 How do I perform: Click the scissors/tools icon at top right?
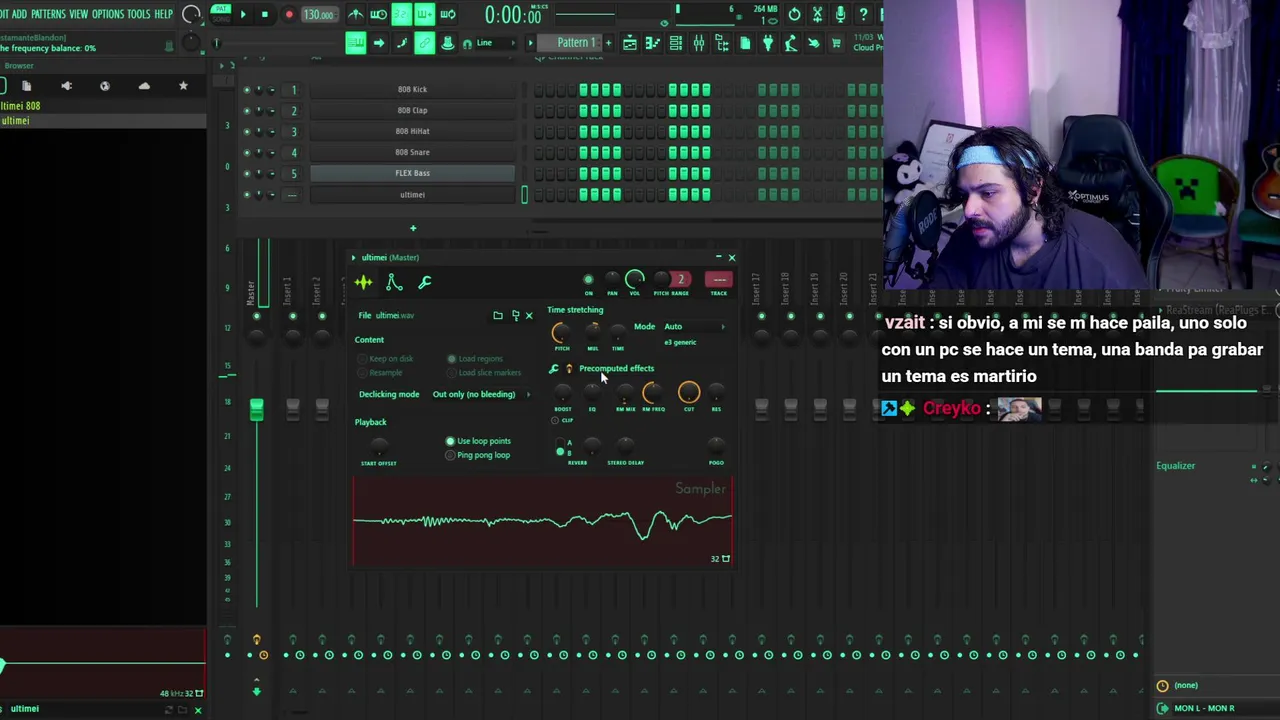(817, 14)
